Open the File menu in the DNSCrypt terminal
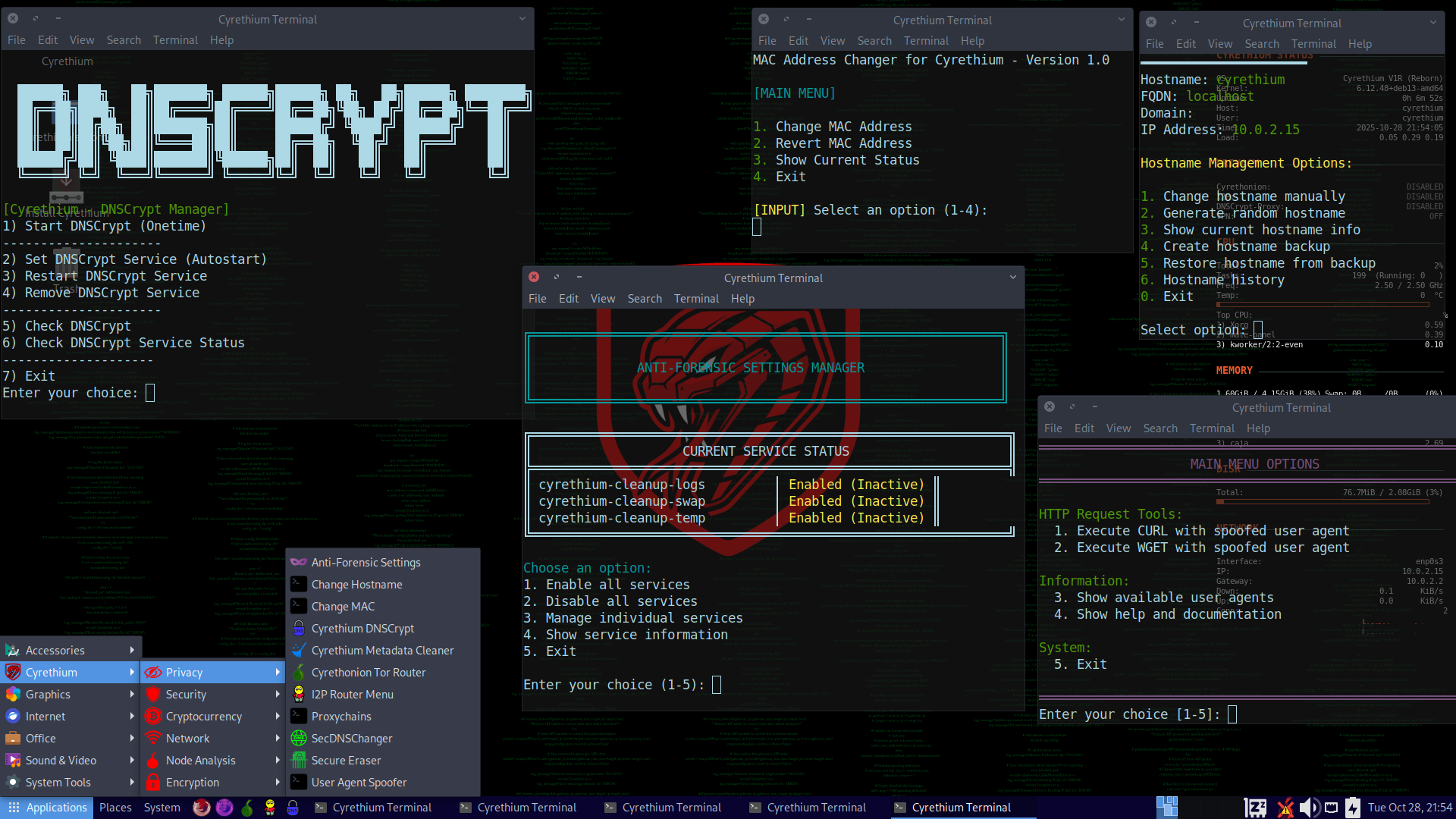Viewport: 1456px width, 819px height. (16, 39)
